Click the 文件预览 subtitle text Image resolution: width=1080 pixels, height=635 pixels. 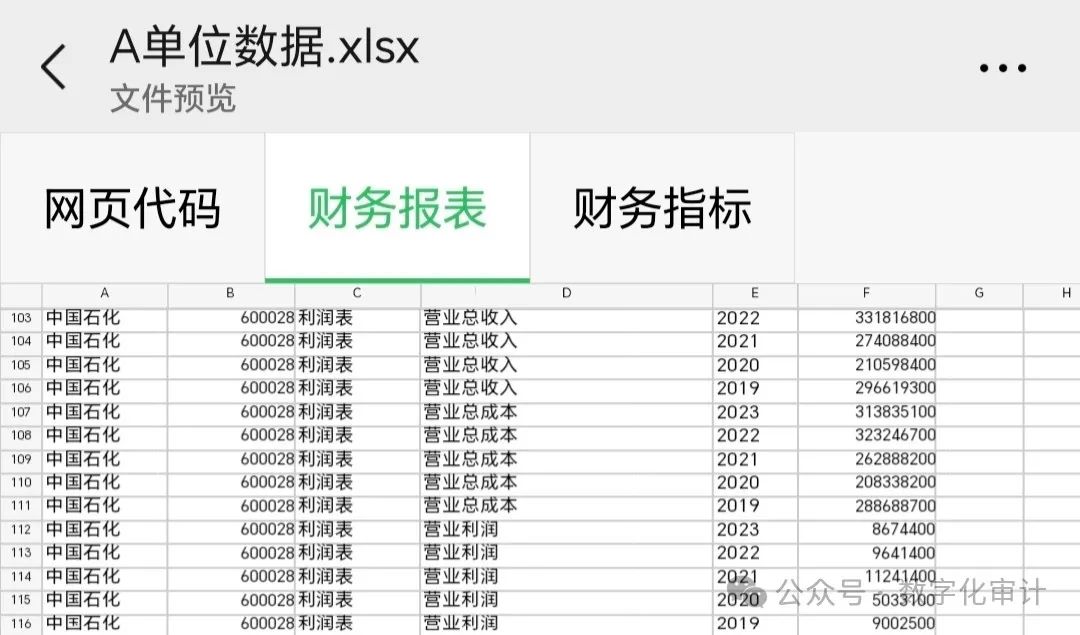click(173, 98)
